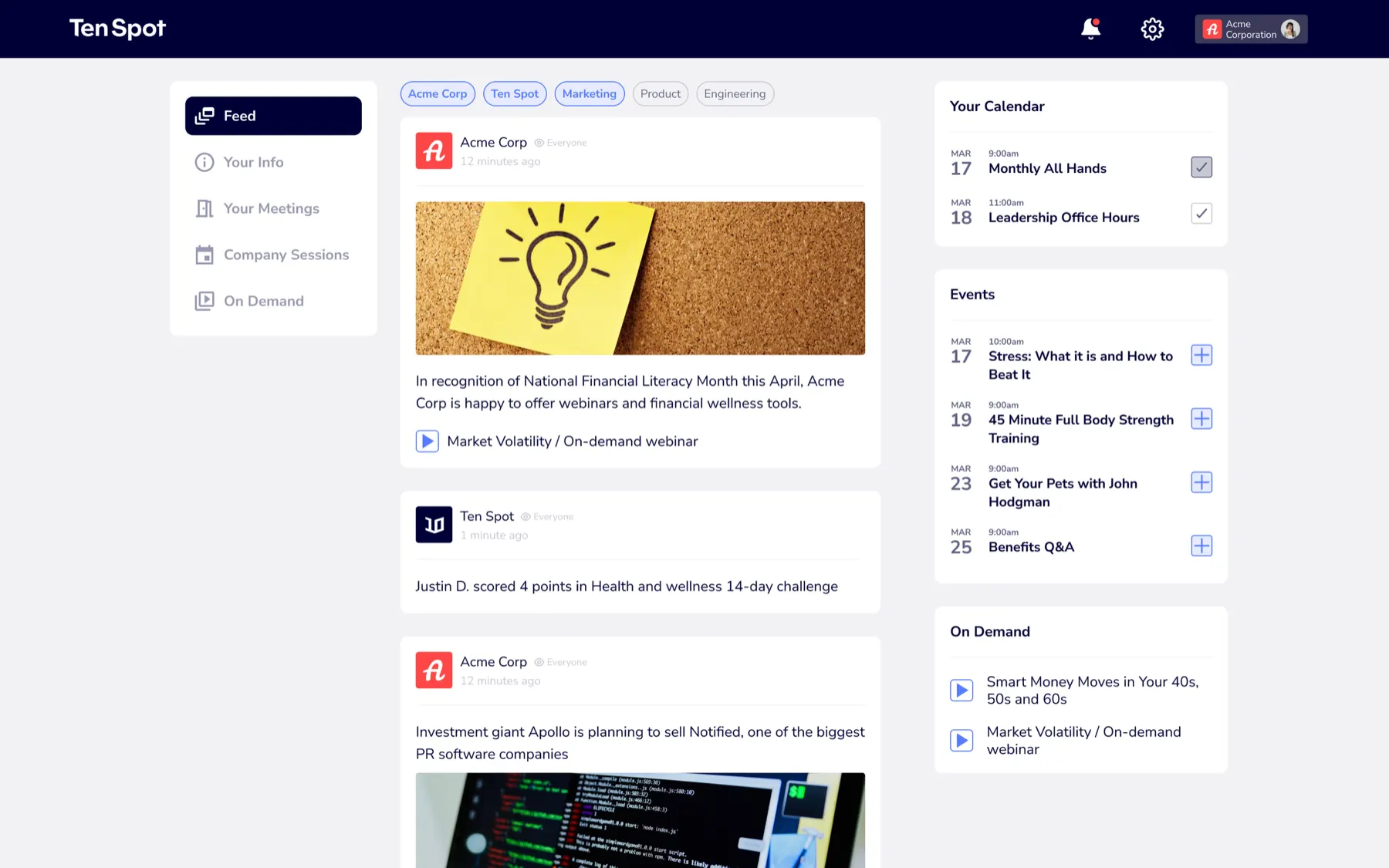Open the Feed section
Image resolution: width=1389 pixels, height=868 pixels.
pos(273,116)
